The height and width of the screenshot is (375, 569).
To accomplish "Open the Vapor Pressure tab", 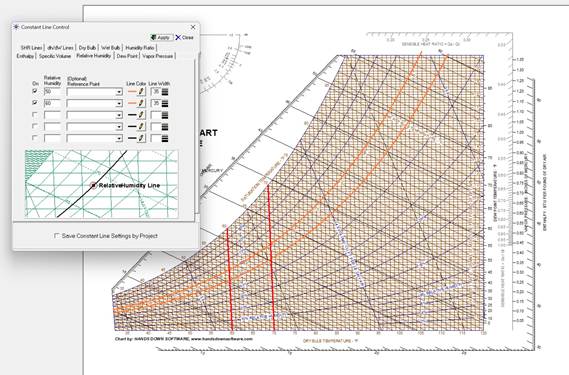I will coord(157,56).
